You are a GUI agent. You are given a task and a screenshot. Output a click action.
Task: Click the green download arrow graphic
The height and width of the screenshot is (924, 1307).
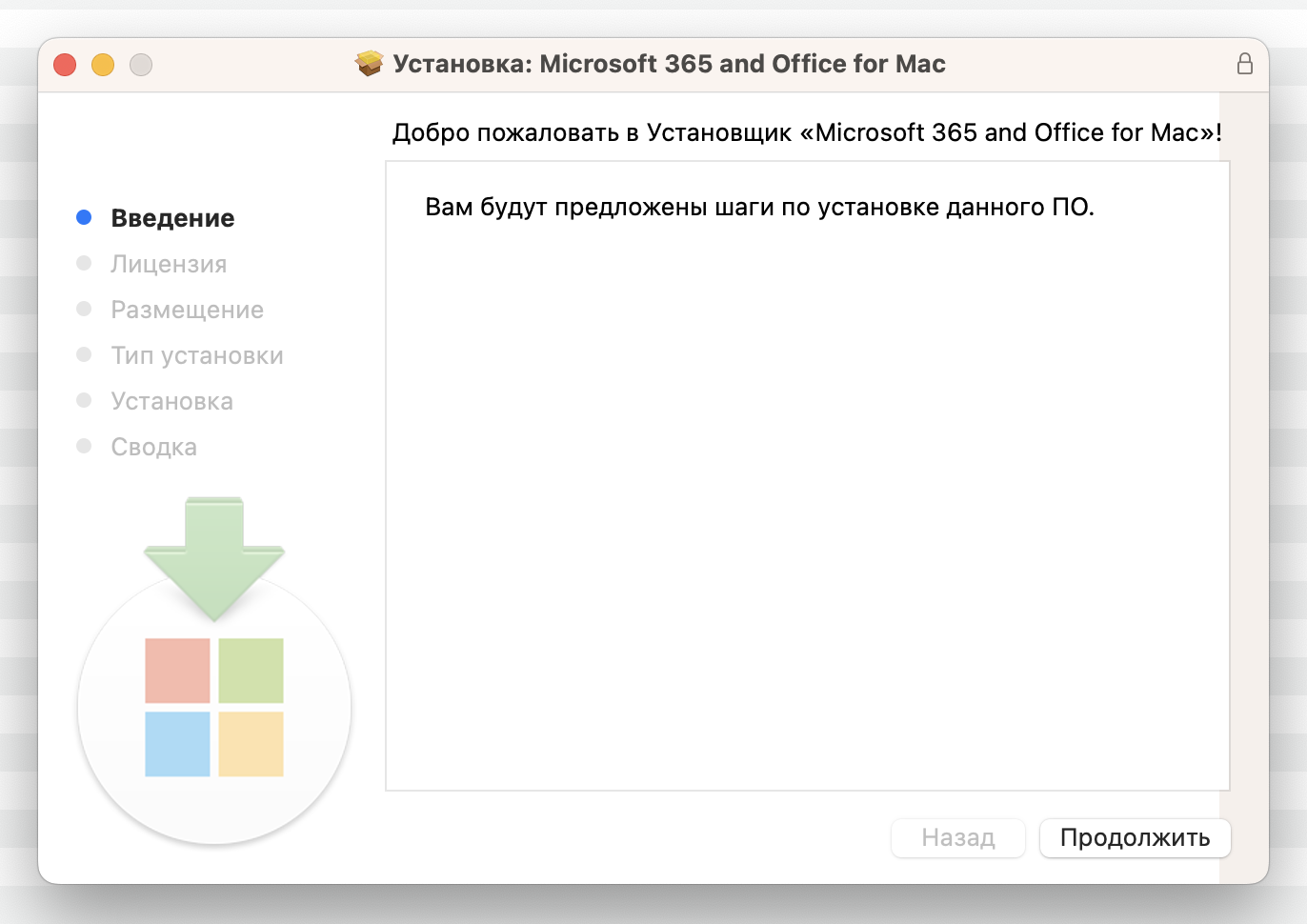tap(214, 558)
